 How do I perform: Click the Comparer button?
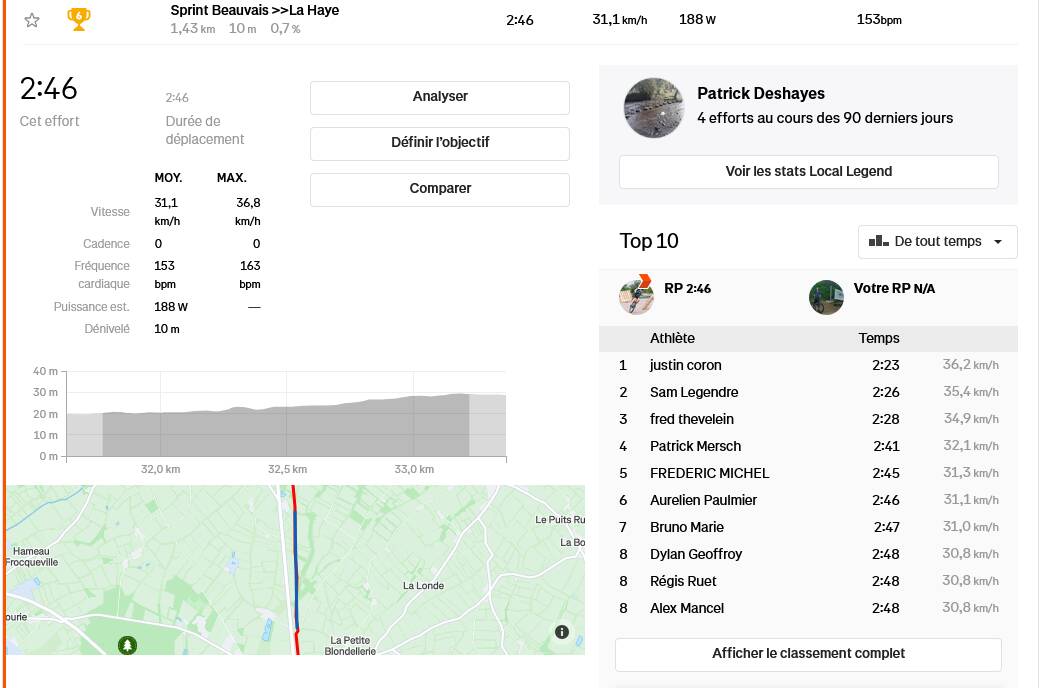pos(440,189)
